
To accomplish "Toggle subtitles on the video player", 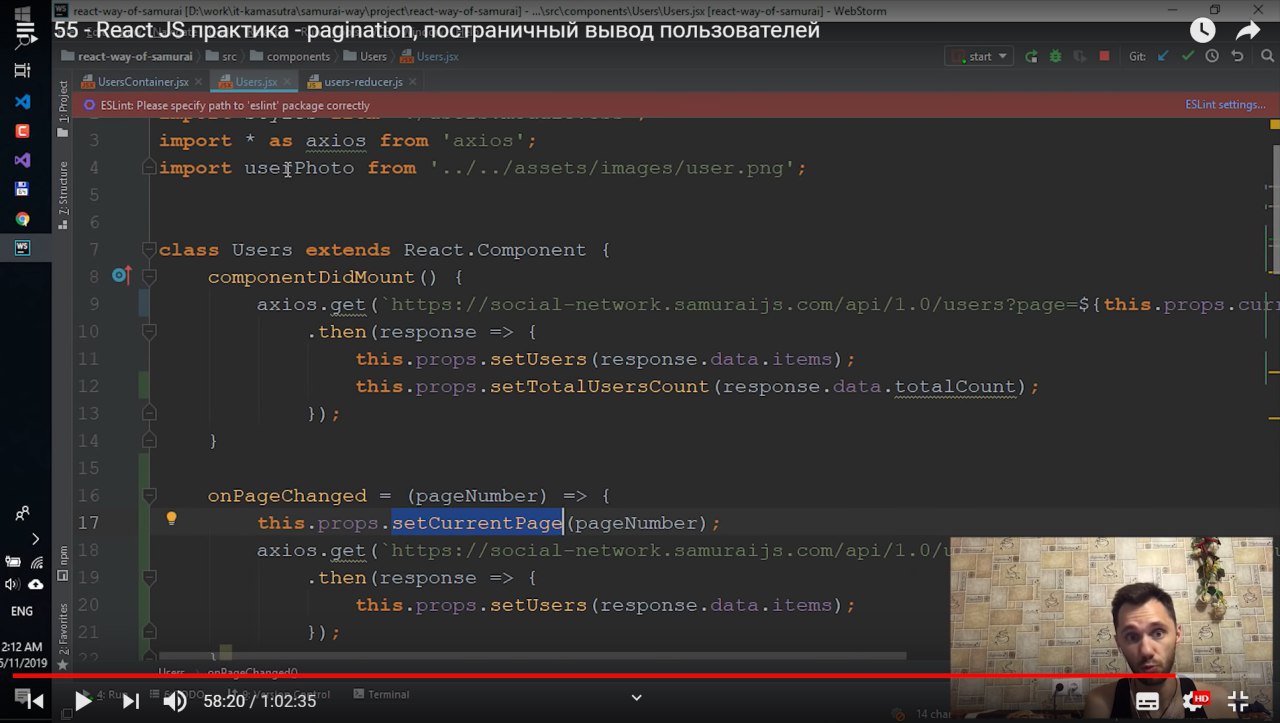I will coord(1147,701).
